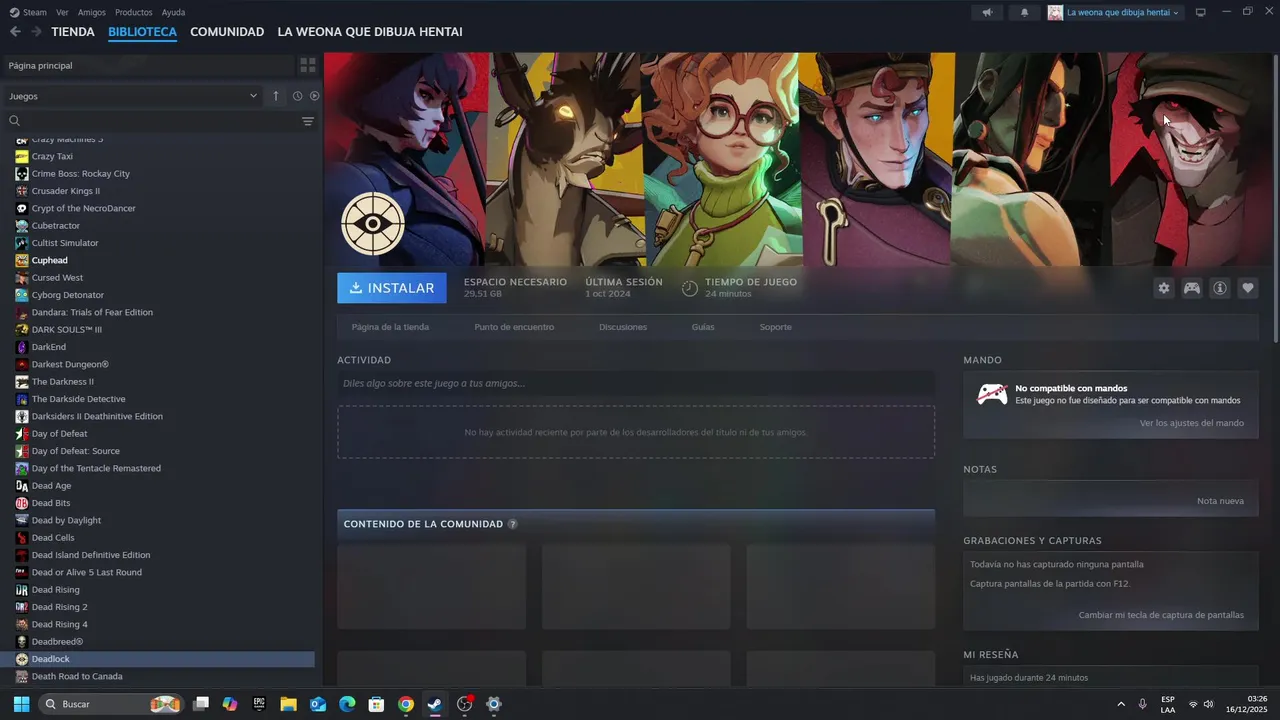The width and height of the screenshot is (1280, 720).
Task: Open advanced filter options icon
Action: click(308, 121)
